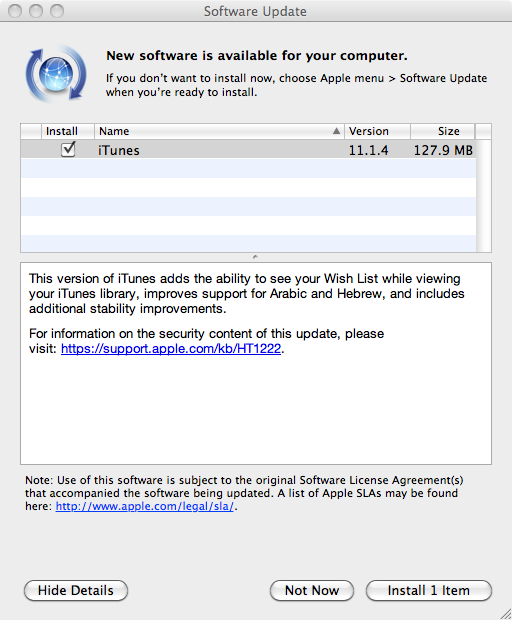The image size is (512, 620).
Task: Uncheck the iTunes install checkbox
Action: [68, 149]
